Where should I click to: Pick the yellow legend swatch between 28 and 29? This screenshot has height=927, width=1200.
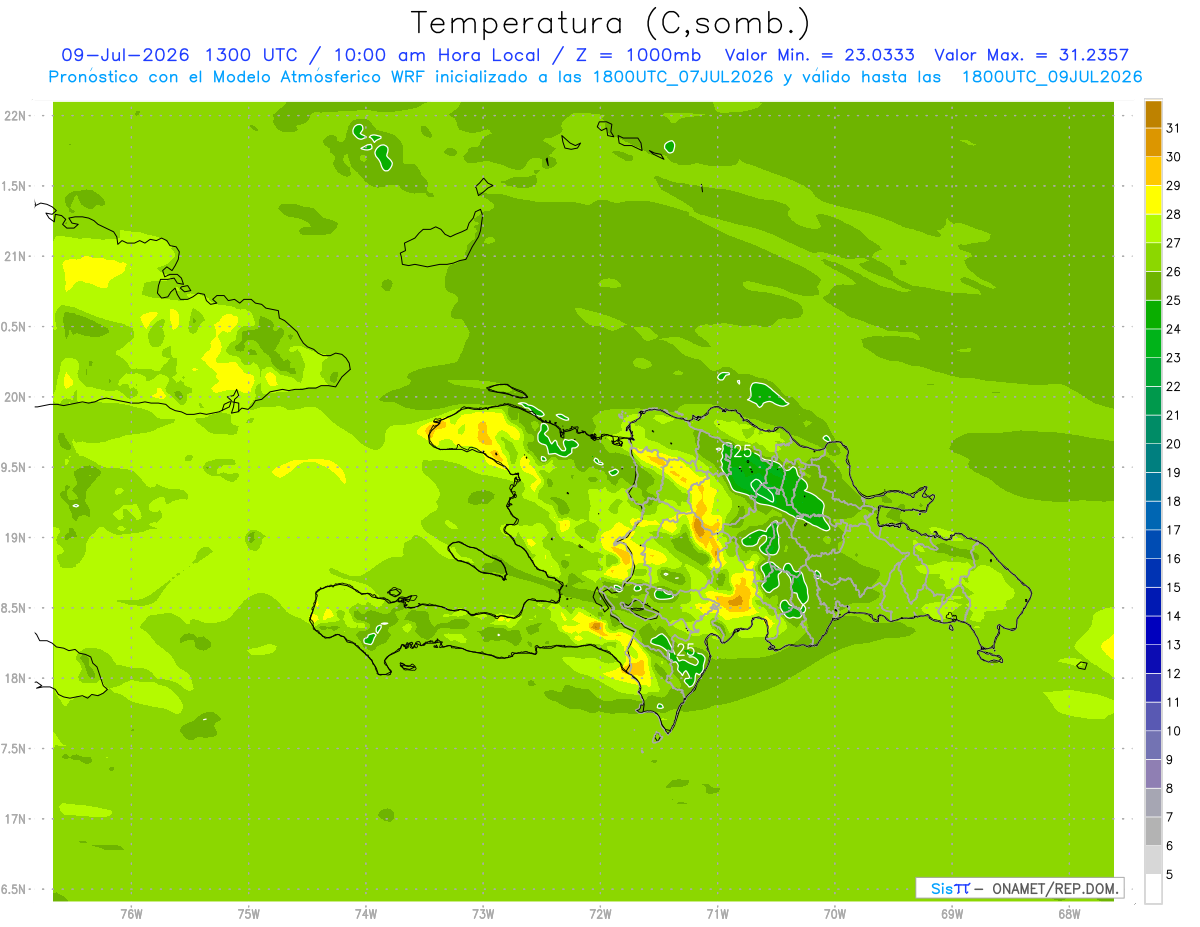coord(1153,200)
